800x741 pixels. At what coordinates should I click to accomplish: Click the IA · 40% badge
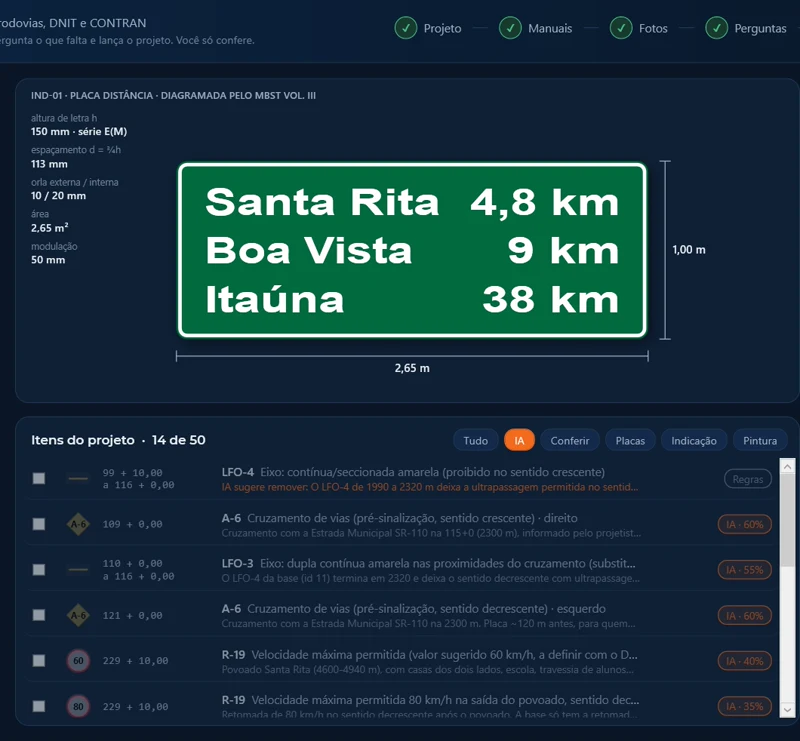[x=744, y=661]
